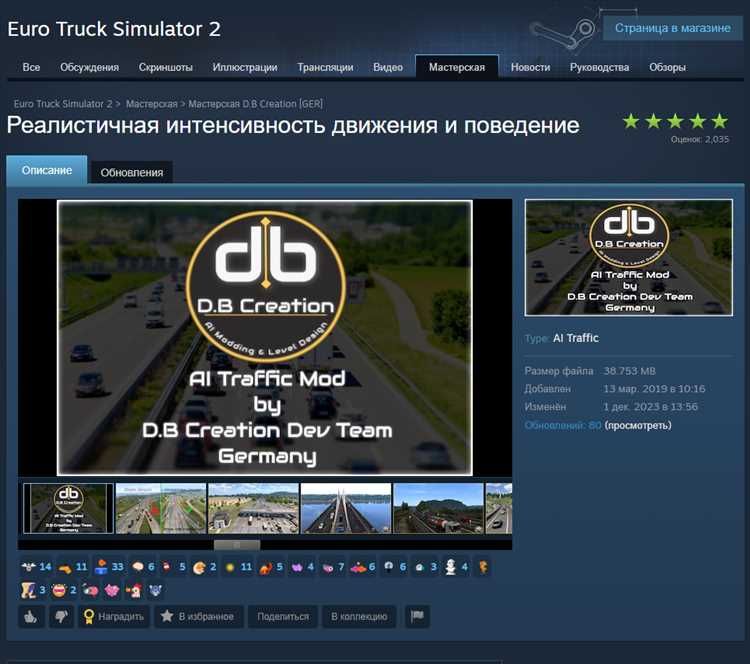The height and width of the screenshot is (664, 750).
Task: Select the first D.B Creation logo thumbnail
Action: [x=68, y=508]
